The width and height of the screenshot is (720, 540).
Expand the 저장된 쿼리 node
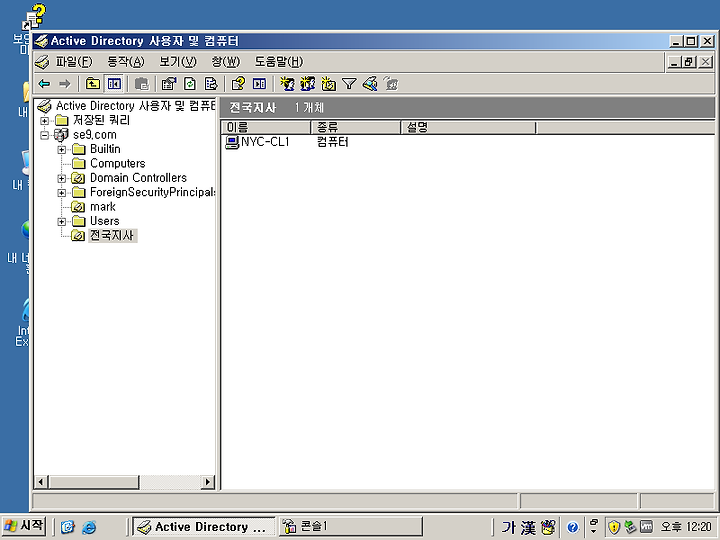pos(45,121)
